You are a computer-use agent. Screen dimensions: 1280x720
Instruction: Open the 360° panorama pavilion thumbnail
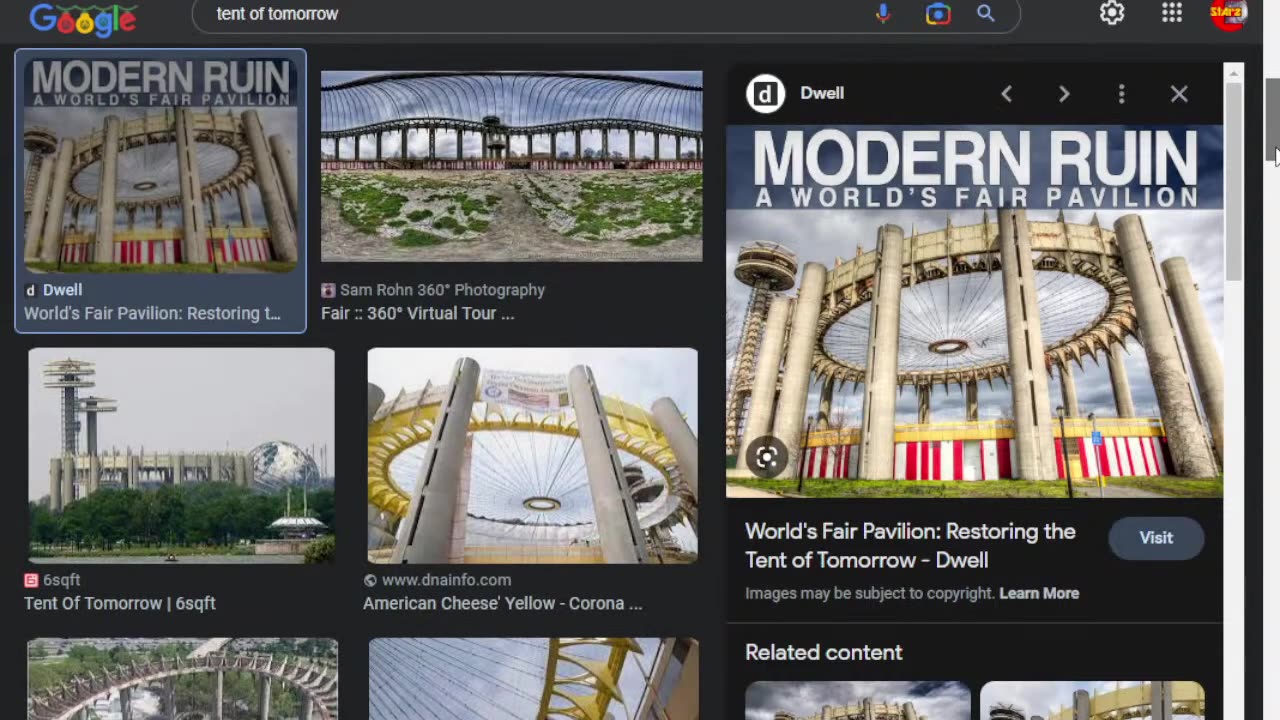point(511,166)
